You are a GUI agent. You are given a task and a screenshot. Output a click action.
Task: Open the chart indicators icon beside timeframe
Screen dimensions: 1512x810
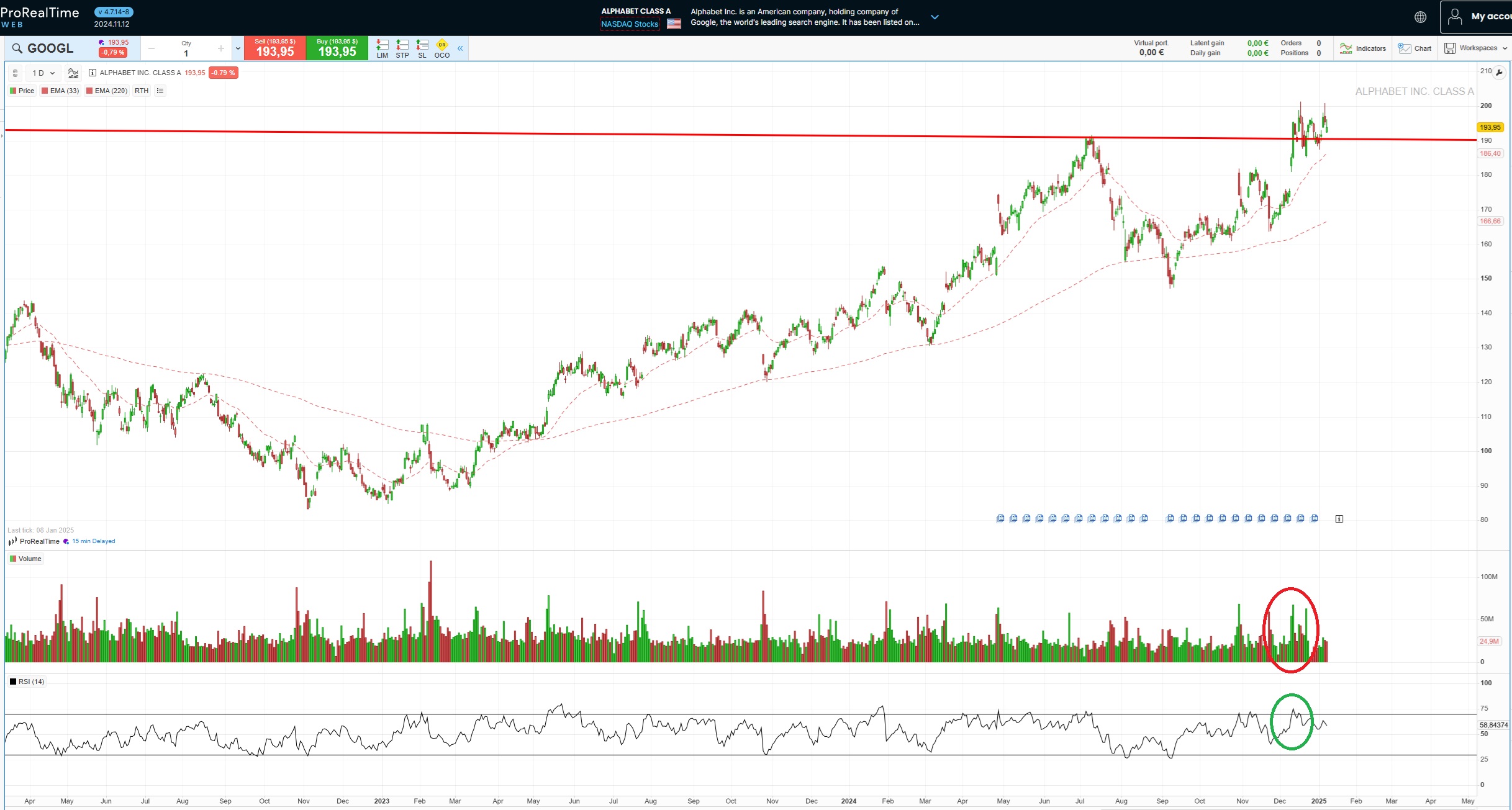(73, 73)
